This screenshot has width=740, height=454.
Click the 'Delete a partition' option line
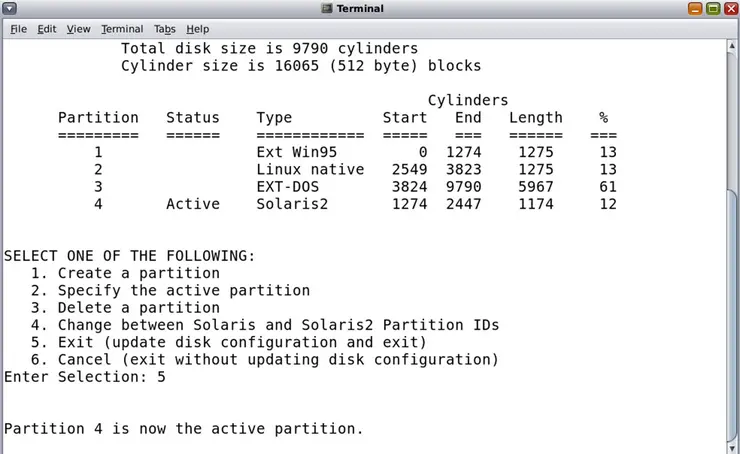(x=138, y=308)
